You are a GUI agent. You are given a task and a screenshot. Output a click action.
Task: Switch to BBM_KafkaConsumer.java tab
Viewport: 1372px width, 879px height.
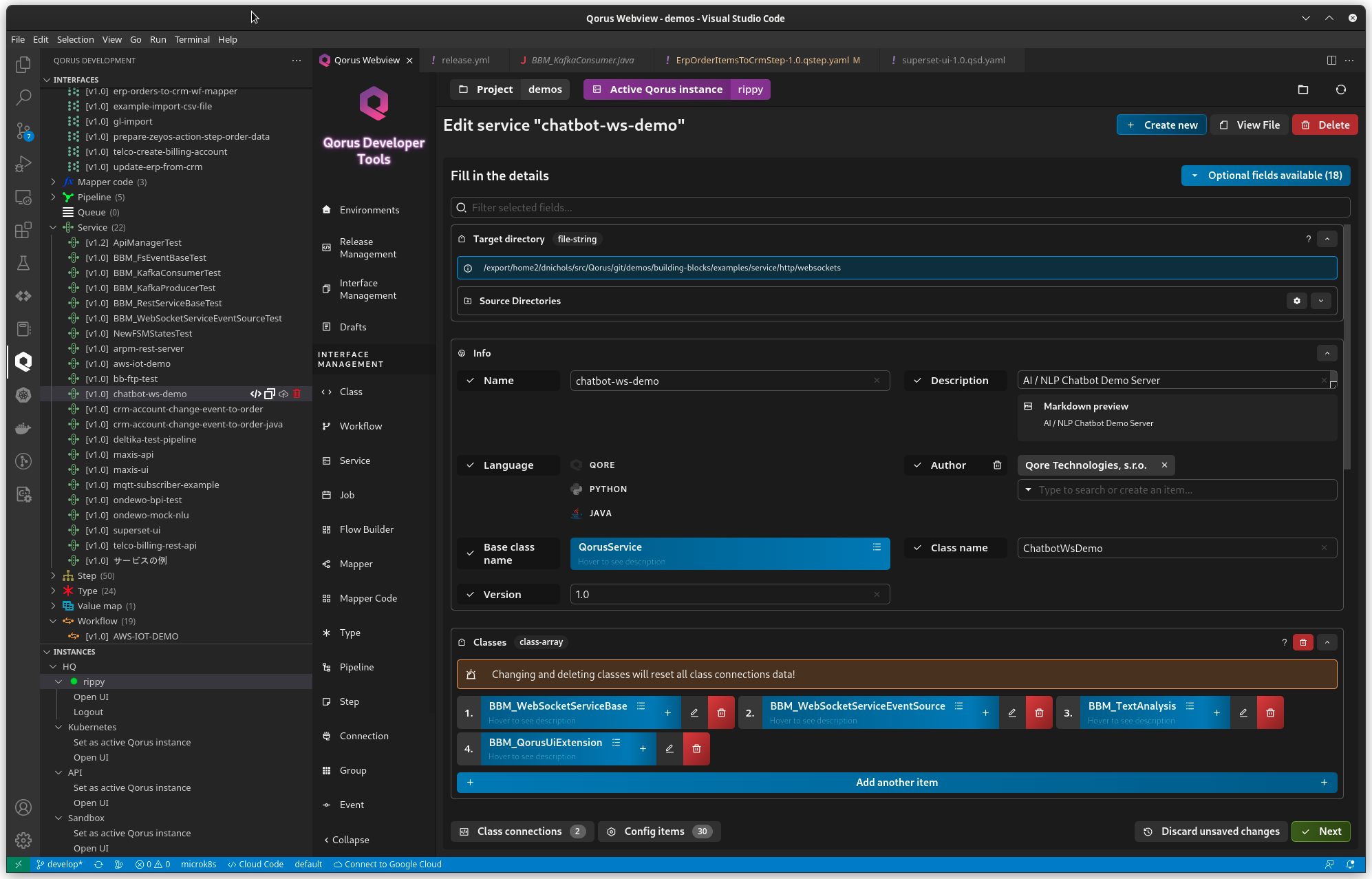click(x=582, y=60)
